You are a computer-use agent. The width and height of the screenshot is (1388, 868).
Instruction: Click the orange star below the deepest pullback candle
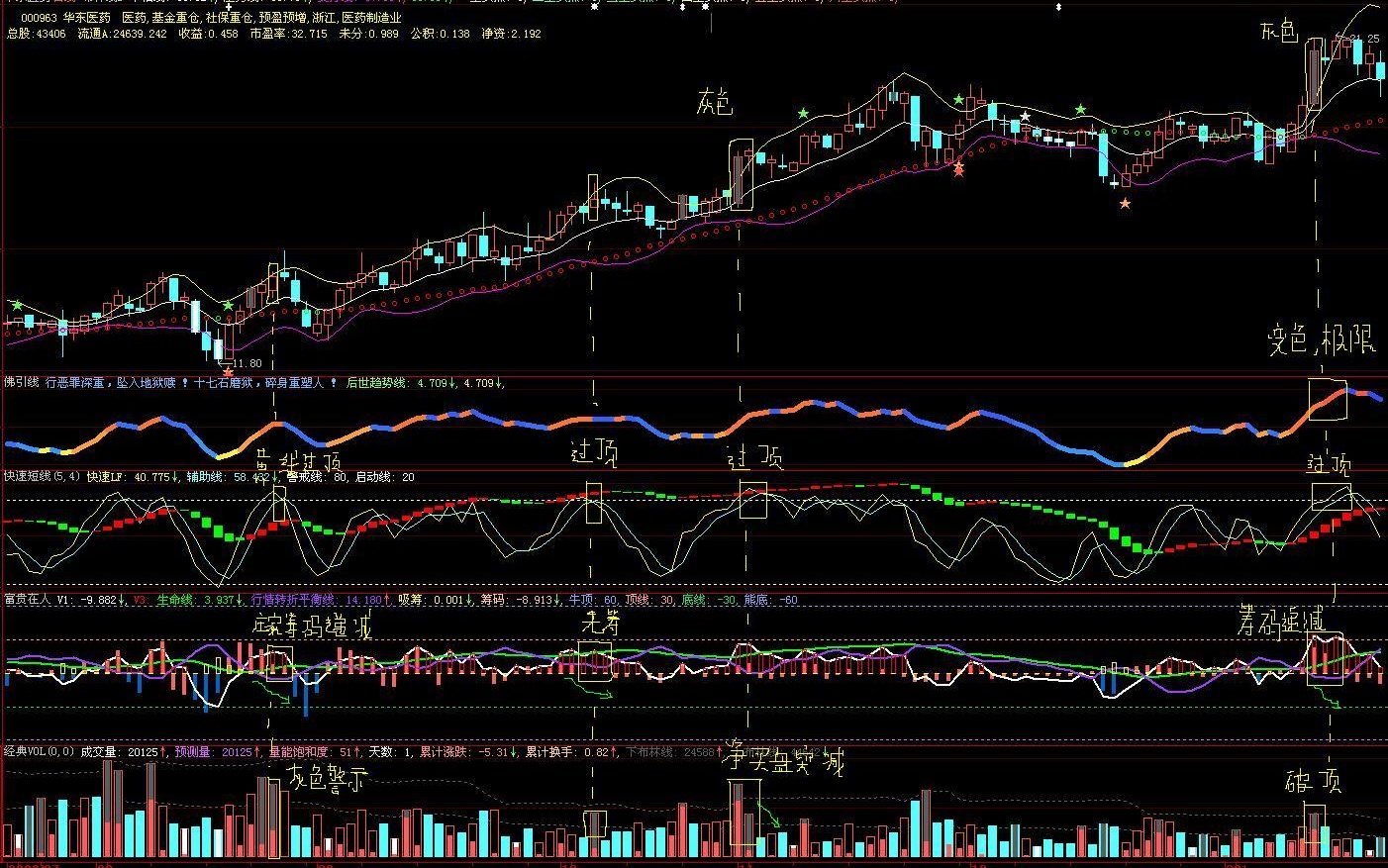1125,203
